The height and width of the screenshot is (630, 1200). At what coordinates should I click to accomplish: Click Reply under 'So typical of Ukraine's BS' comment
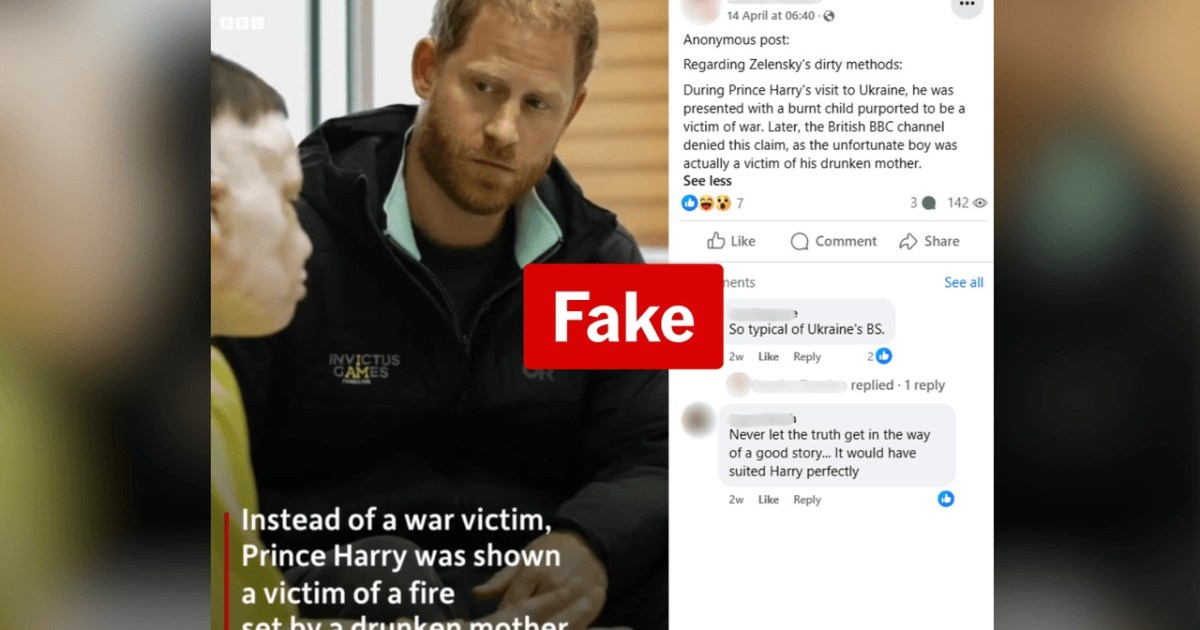coord(807,357)
